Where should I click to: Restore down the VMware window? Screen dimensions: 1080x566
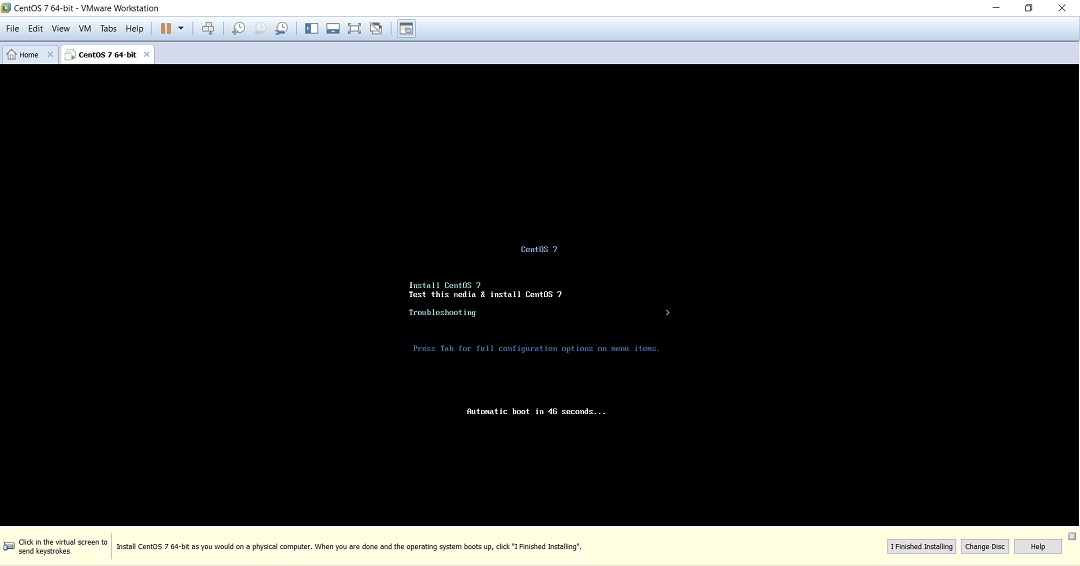(x=1028, y=8)
